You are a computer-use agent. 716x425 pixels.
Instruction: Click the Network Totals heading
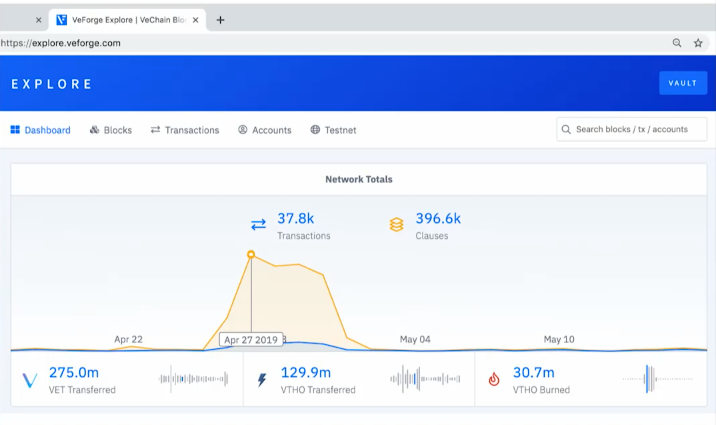coord(359,179)
